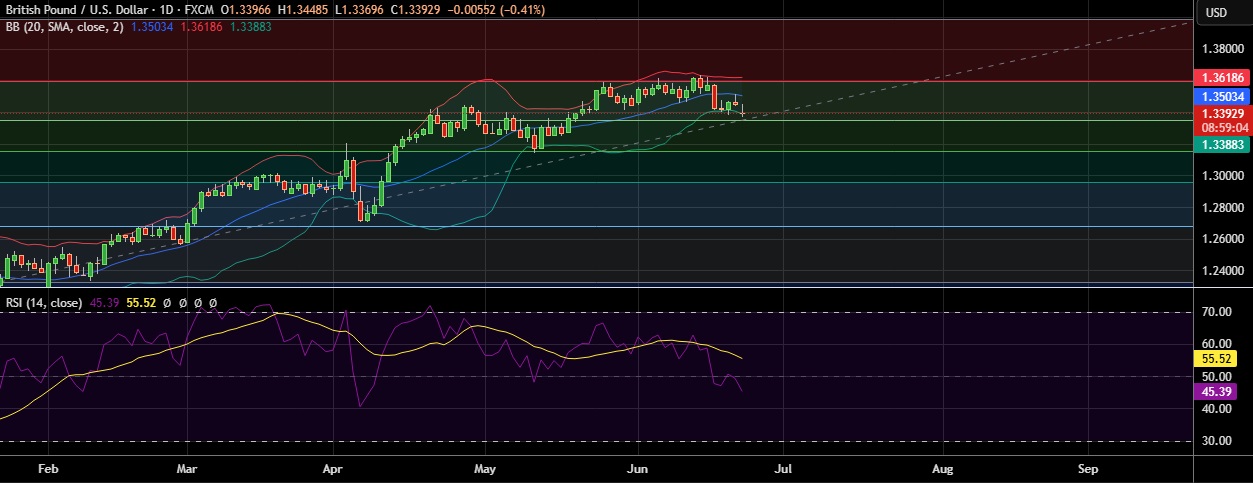Click the 1.26000 price scale value
Image resolution: width=1253 pixels, height=483 pixels.
click(1222, 239)
